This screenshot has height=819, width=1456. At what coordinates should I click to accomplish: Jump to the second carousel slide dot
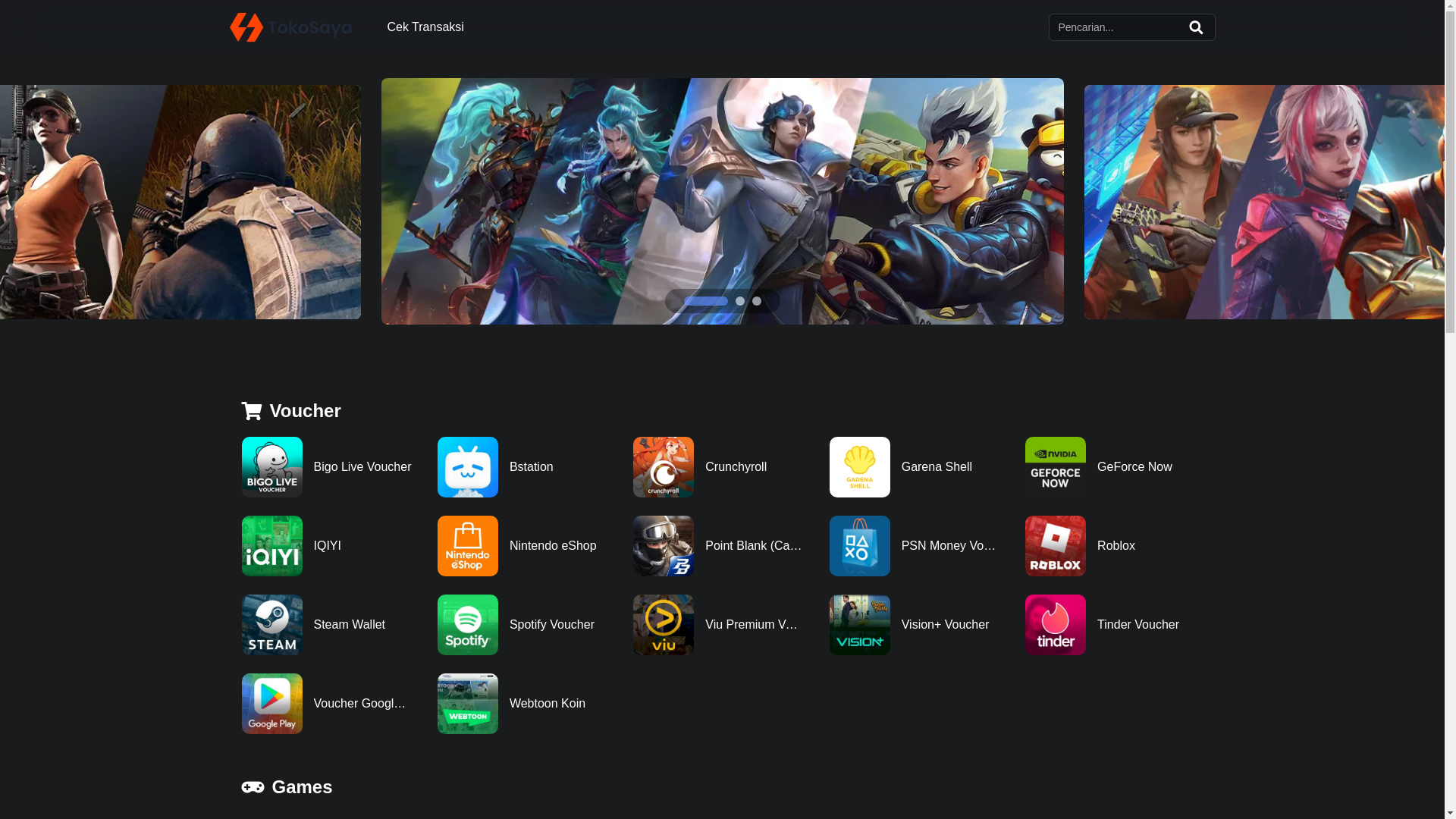pos(740,301)
